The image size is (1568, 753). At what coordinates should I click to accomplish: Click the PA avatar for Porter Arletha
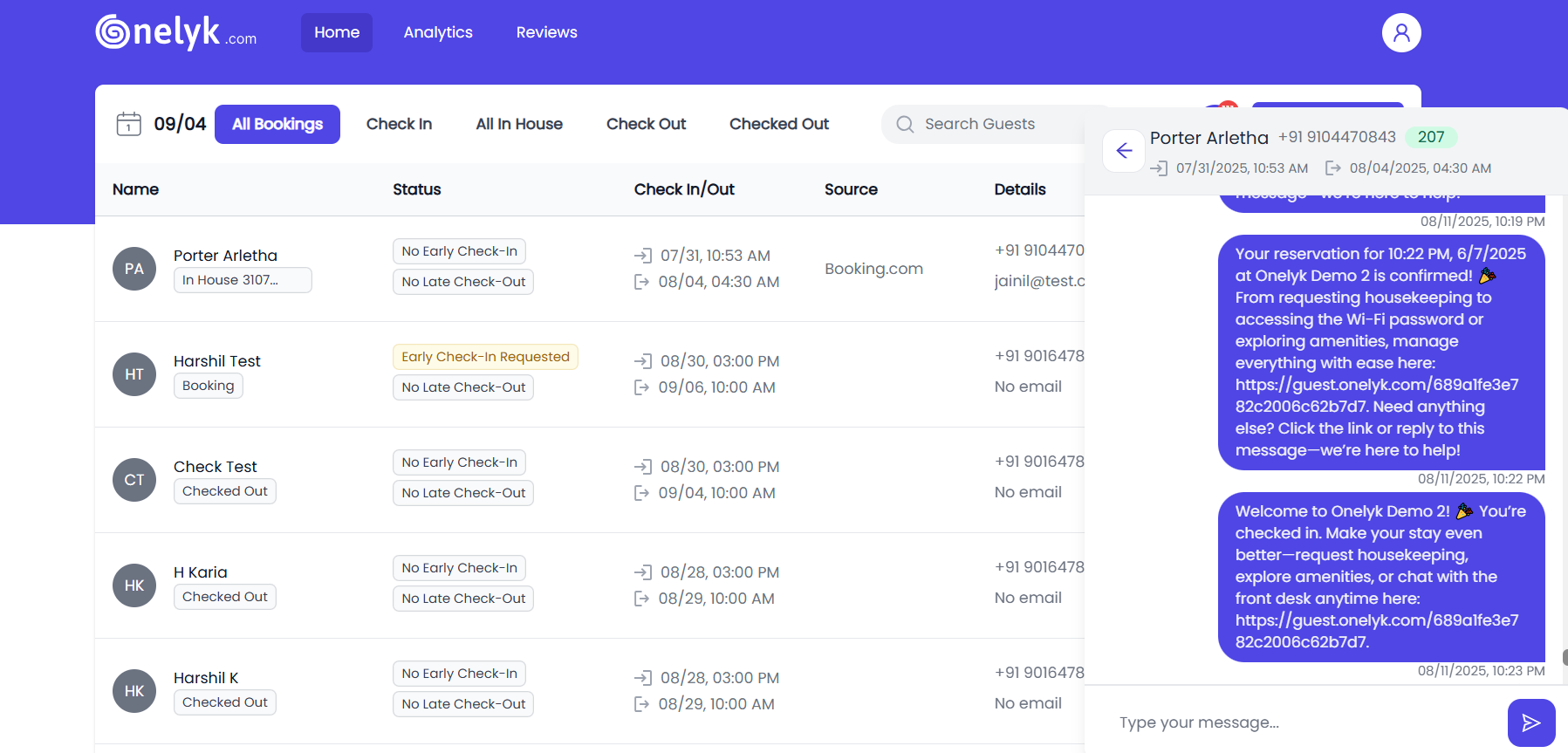134,269
